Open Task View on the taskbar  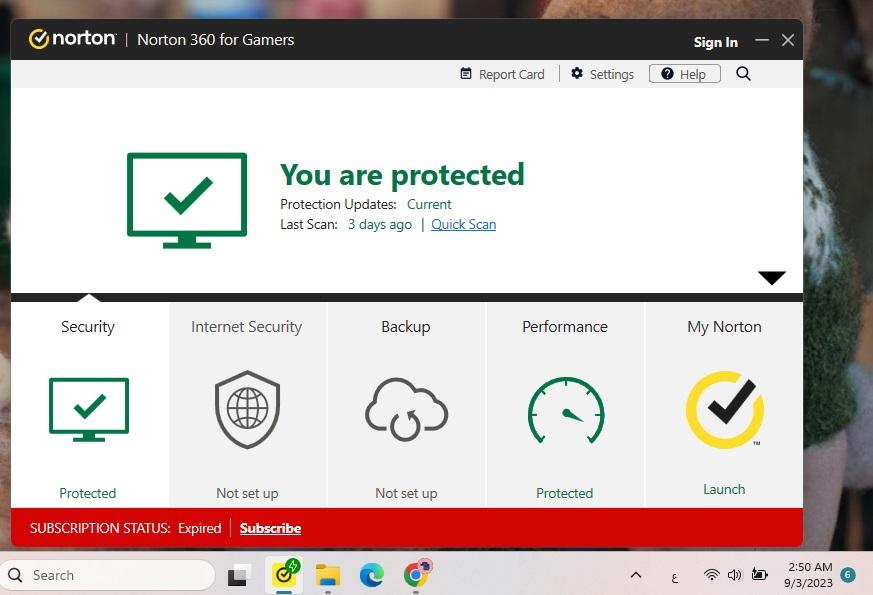tap(239, 575)
